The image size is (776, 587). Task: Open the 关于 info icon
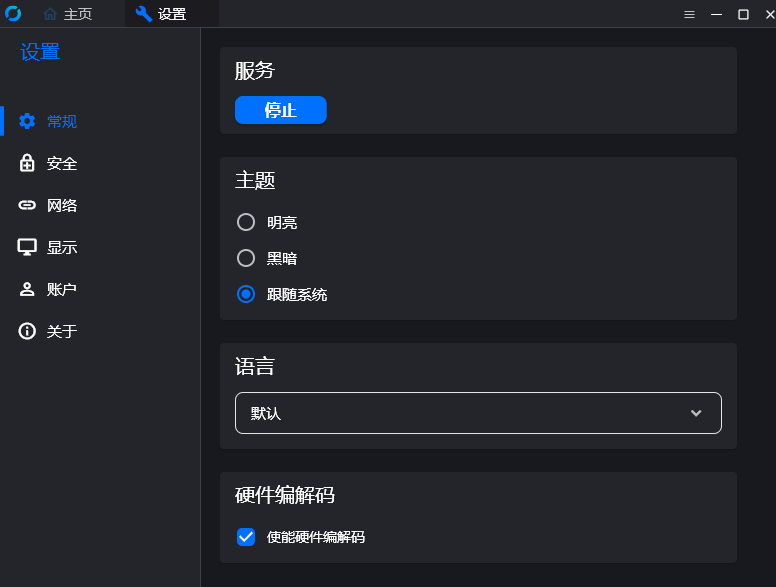pos(27,331)
